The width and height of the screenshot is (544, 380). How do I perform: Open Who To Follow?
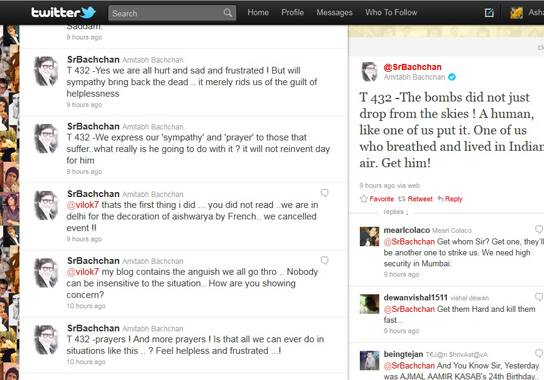(391, 12)
